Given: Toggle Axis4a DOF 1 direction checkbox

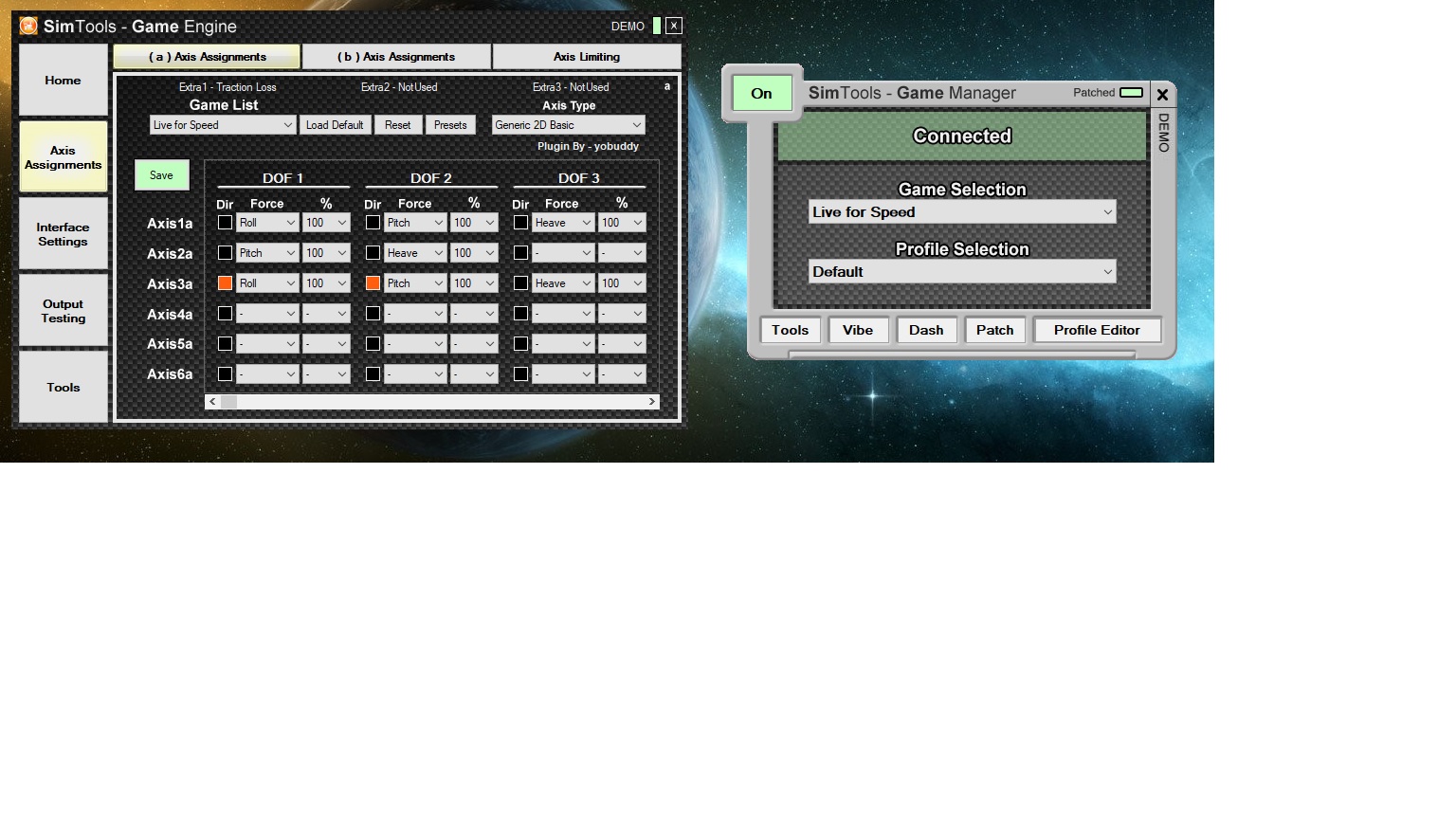Looking at the screenshot, I should [x=225, y=314].
